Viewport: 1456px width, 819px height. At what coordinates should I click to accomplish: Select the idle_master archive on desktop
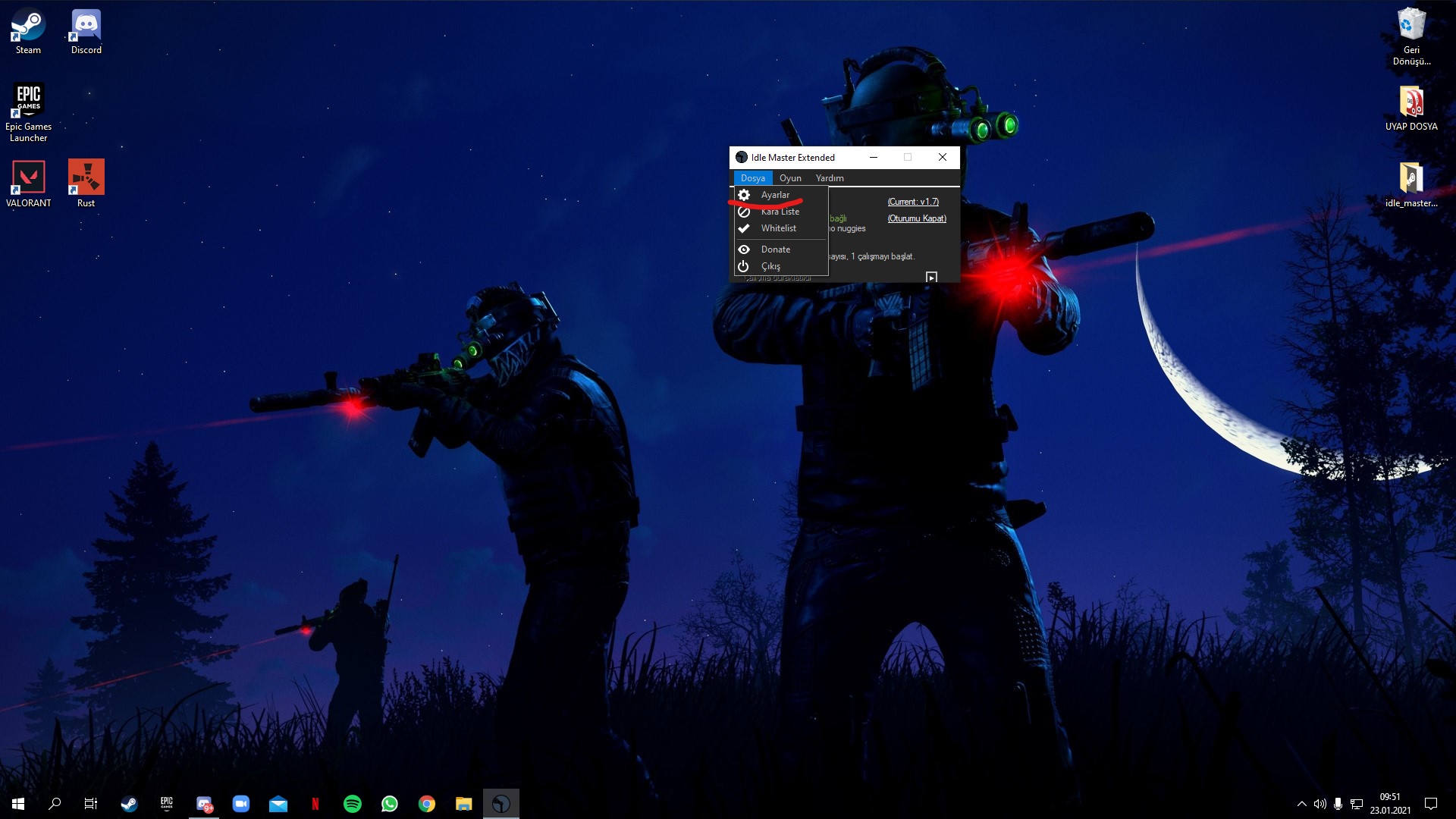click(1411, 184)
